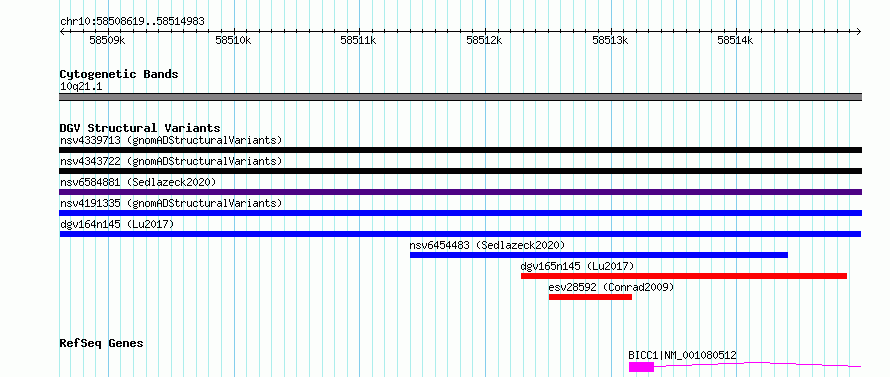Click the 58509k ruler tick label
Screen dimensions: 890x377
(107, 40)
